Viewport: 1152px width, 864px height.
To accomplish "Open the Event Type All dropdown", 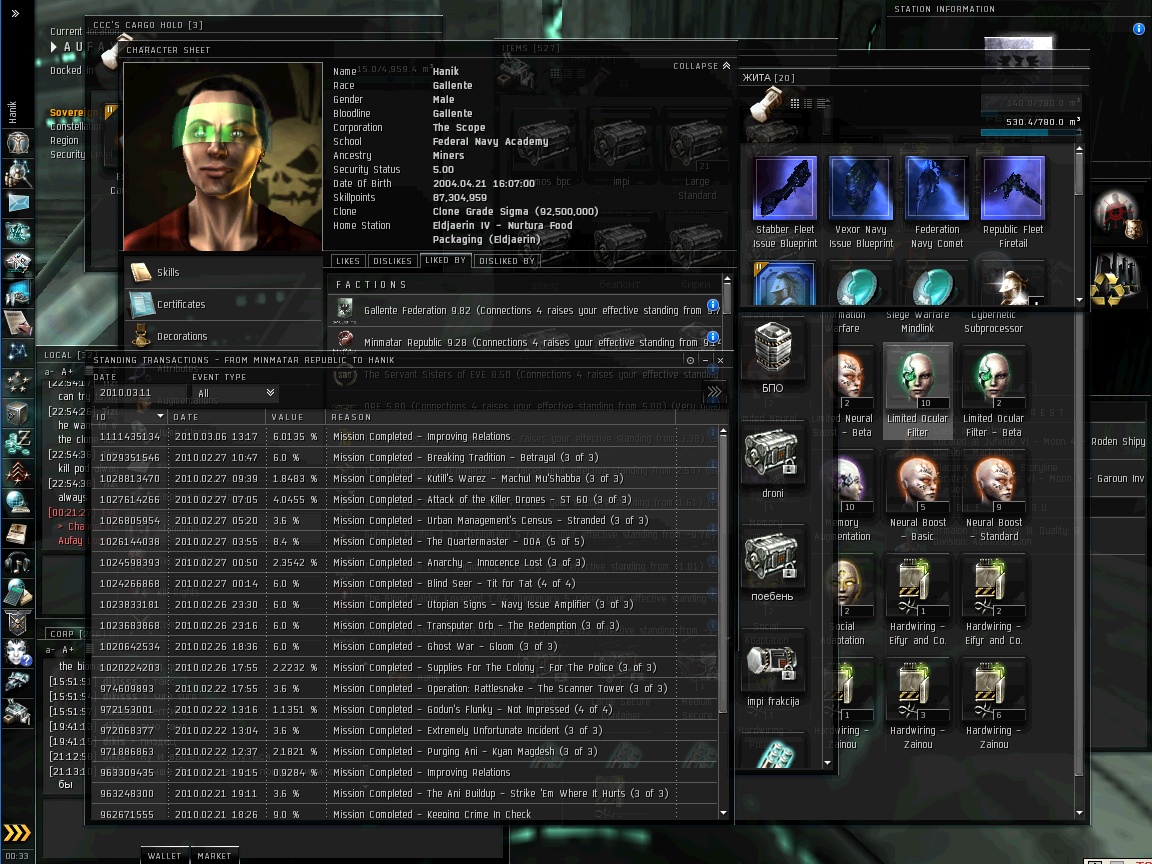I will pyautogui.click(x=235, y=393).
